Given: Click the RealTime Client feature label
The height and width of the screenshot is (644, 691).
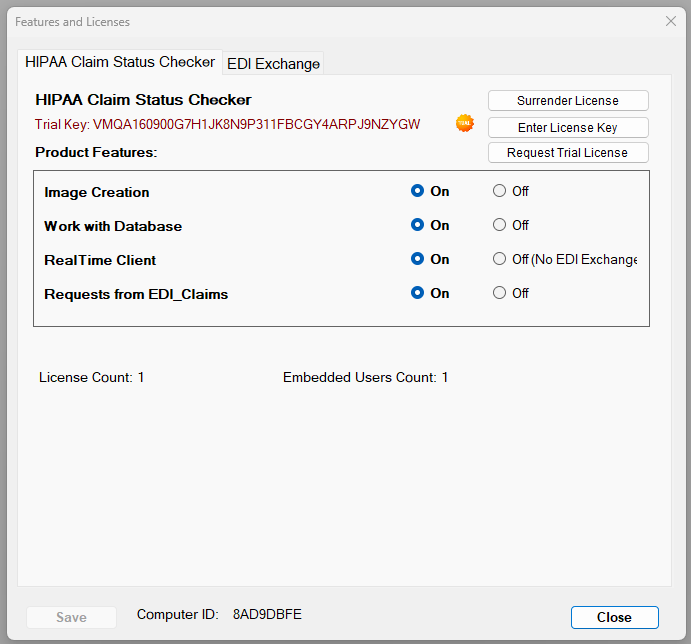Looking at the screenshot, I should coord(100,260).
